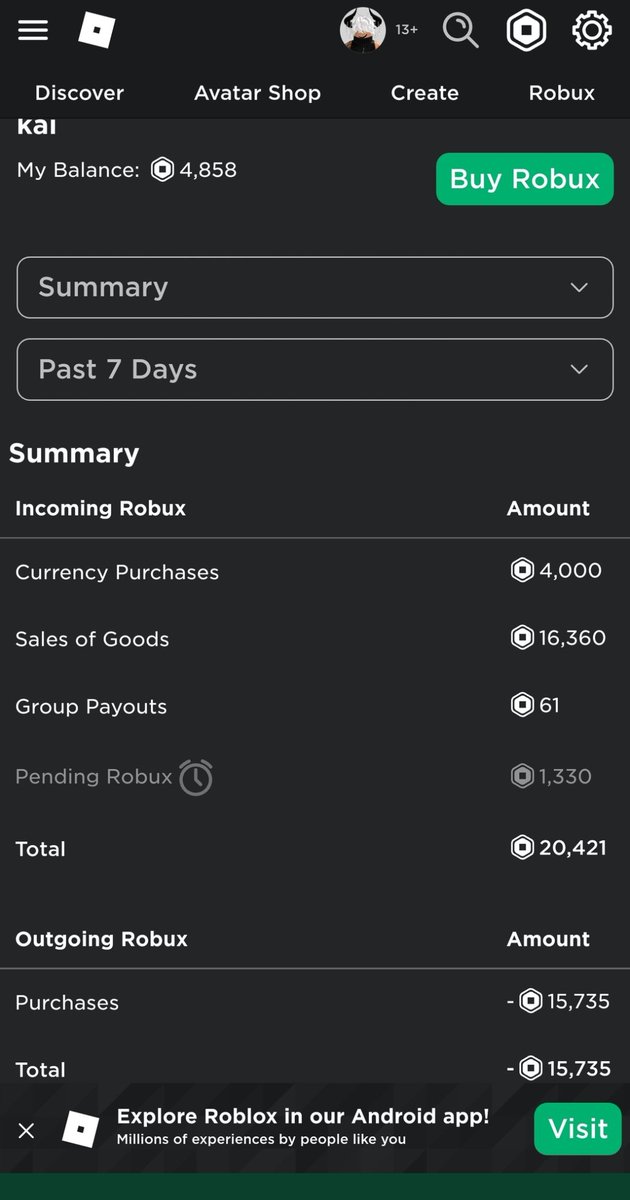This screenshot has height=1200, width=630.
Task: Go to the Discover tab
Action: click(x=79, y=93)
